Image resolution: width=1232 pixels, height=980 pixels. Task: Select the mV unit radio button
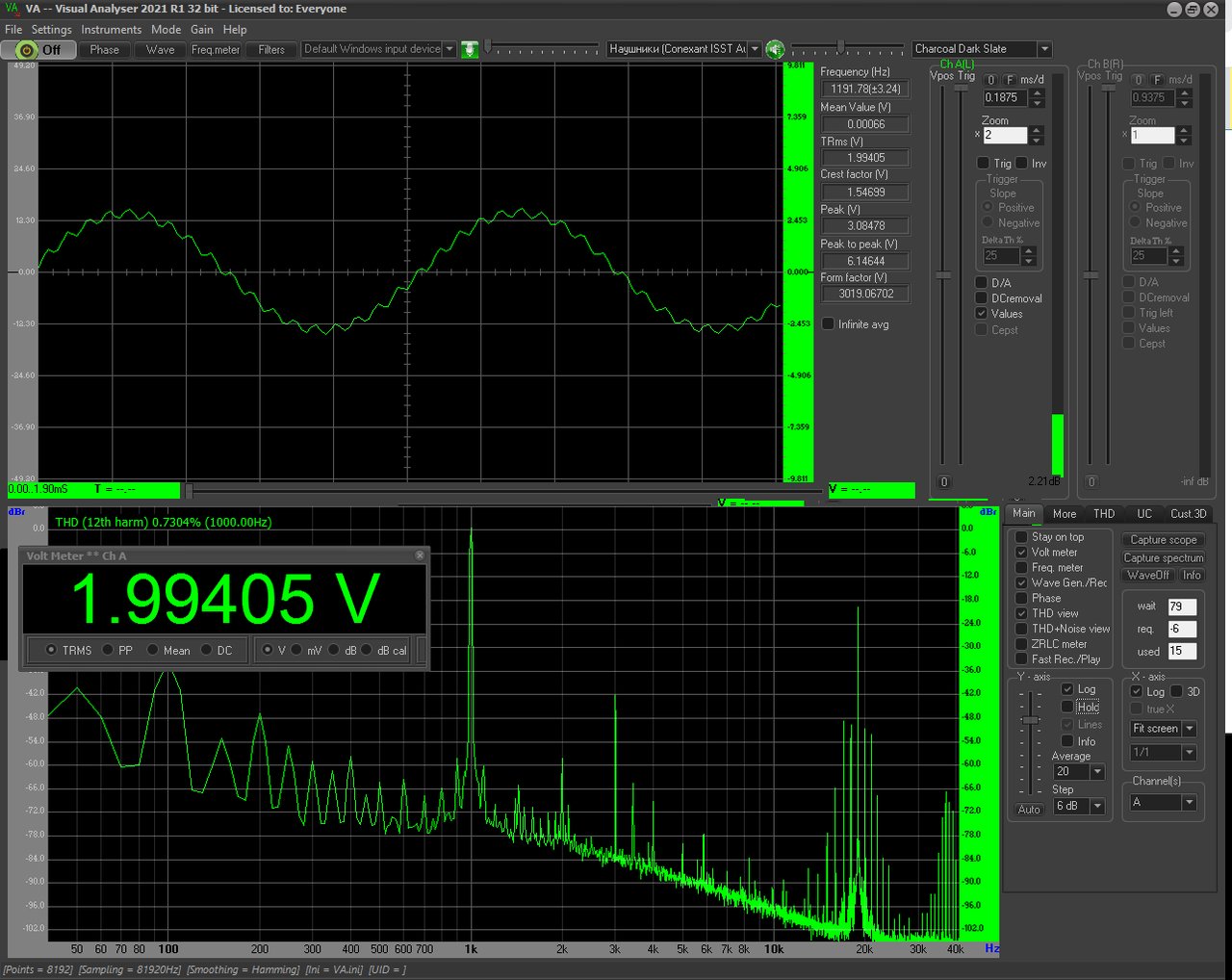[x=296, y=650]
